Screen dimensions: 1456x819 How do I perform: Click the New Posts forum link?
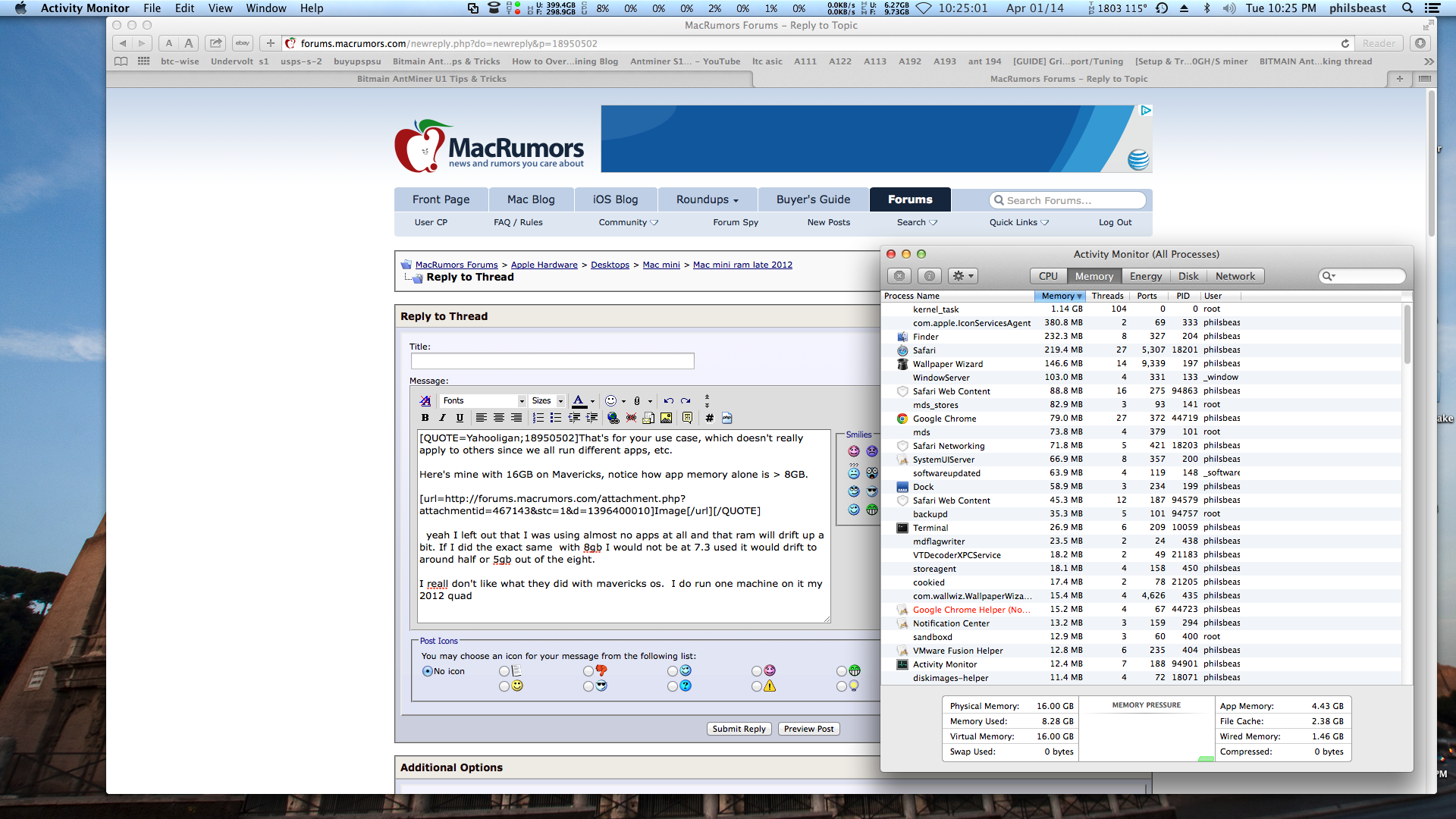pyautogui.click(x=828, y=222)
